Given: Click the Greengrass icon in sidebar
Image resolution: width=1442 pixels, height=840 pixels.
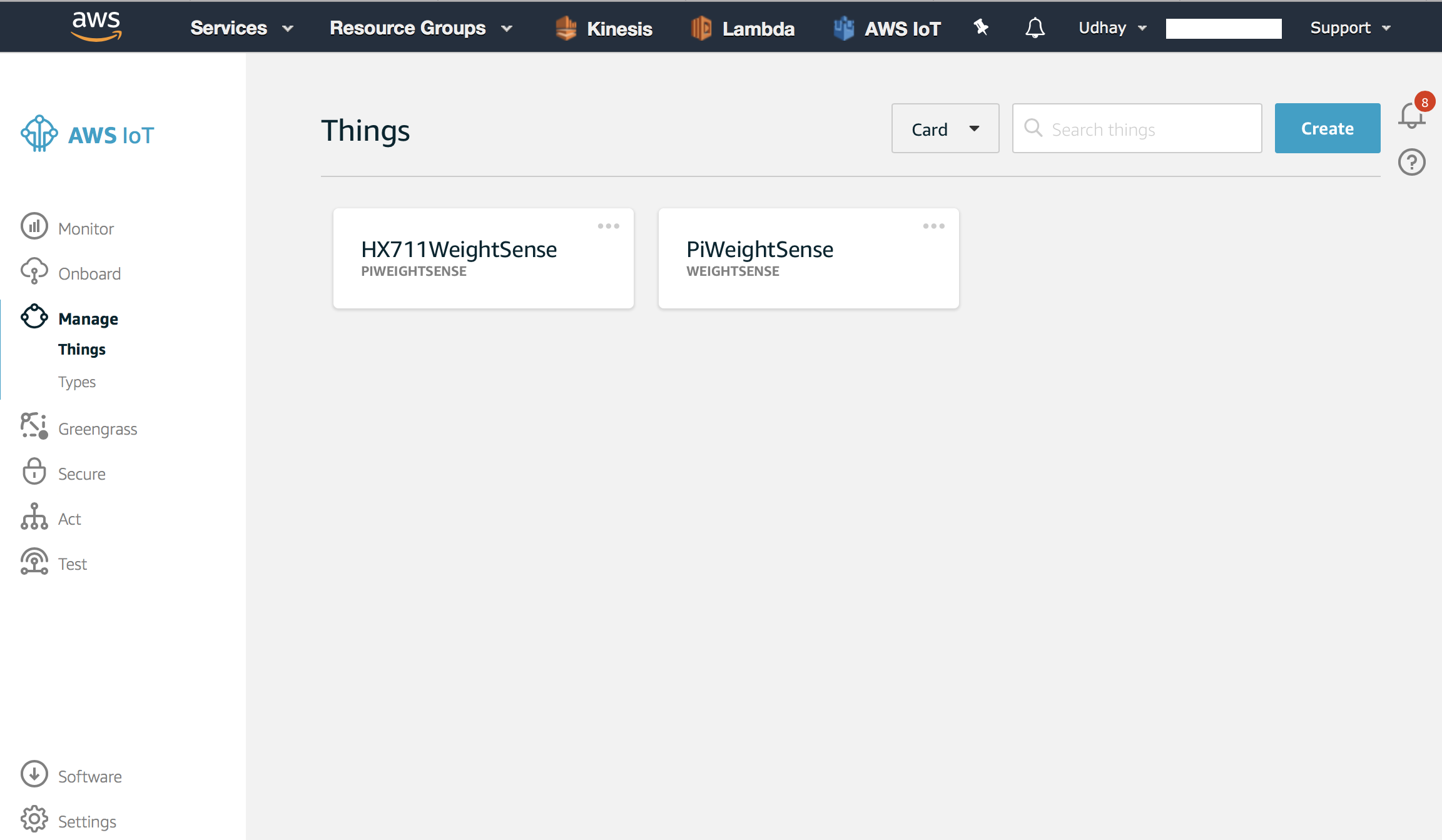Looking at the screenshot, I should [x=34, y=427].
